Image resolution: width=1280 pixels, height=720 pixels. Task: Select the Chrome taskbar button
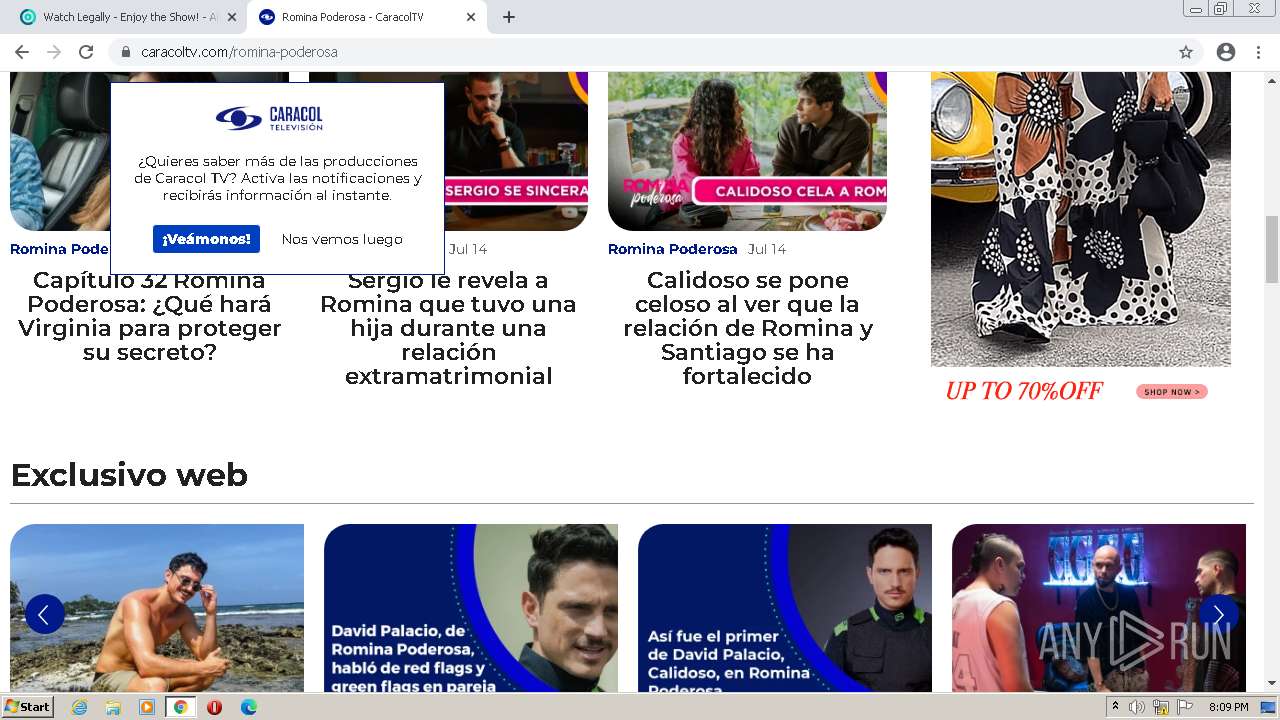tap(181, 707)
